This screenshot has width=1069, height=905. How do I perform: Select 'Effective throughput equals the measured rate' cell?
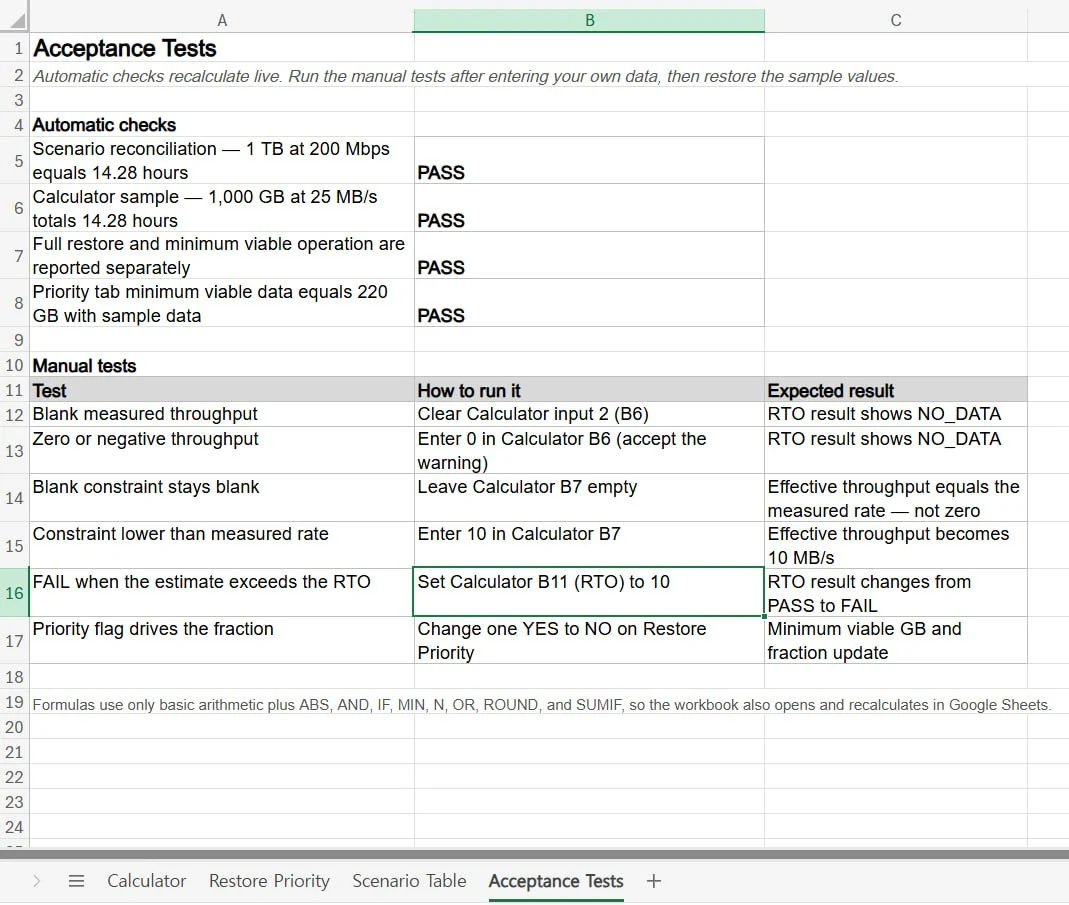(x=895, y=498)
